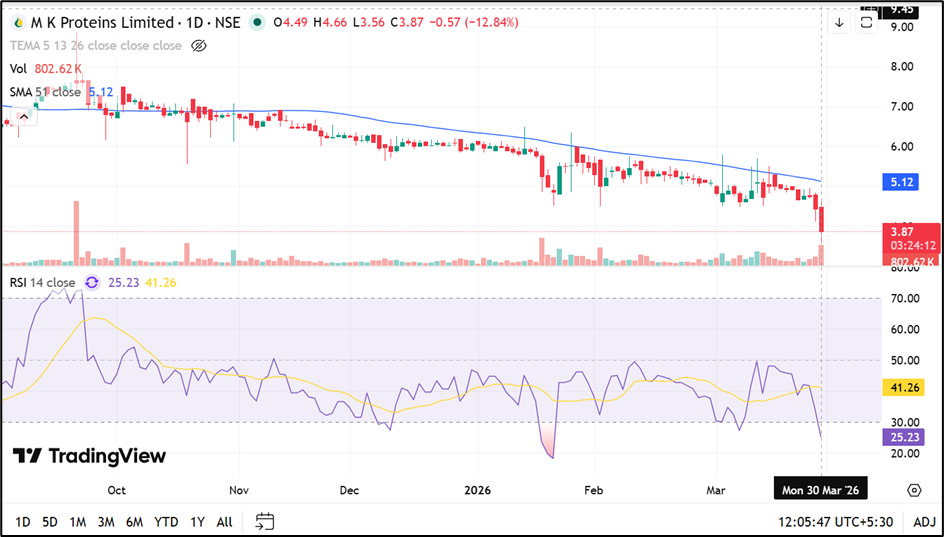Viewport: 944px width, 537px height.
Task: Click the down arrow button near price scale
Action: coord(839,22)
